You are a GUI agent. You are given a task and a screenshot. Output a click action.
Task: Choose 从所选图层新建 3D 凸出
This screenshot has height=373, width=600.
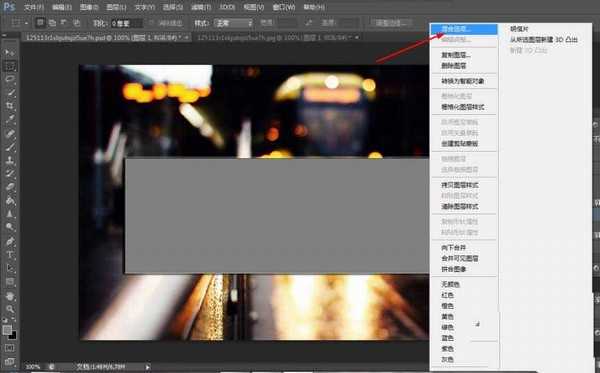pyautogui.click(x=544, y=40)
